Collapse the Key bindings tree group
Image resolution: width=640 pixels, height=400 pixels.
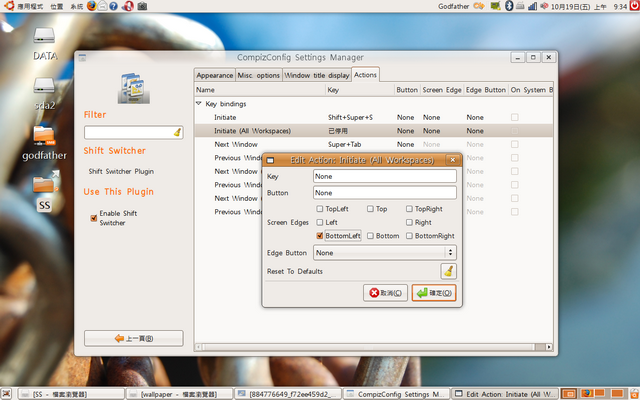point(199,104)
